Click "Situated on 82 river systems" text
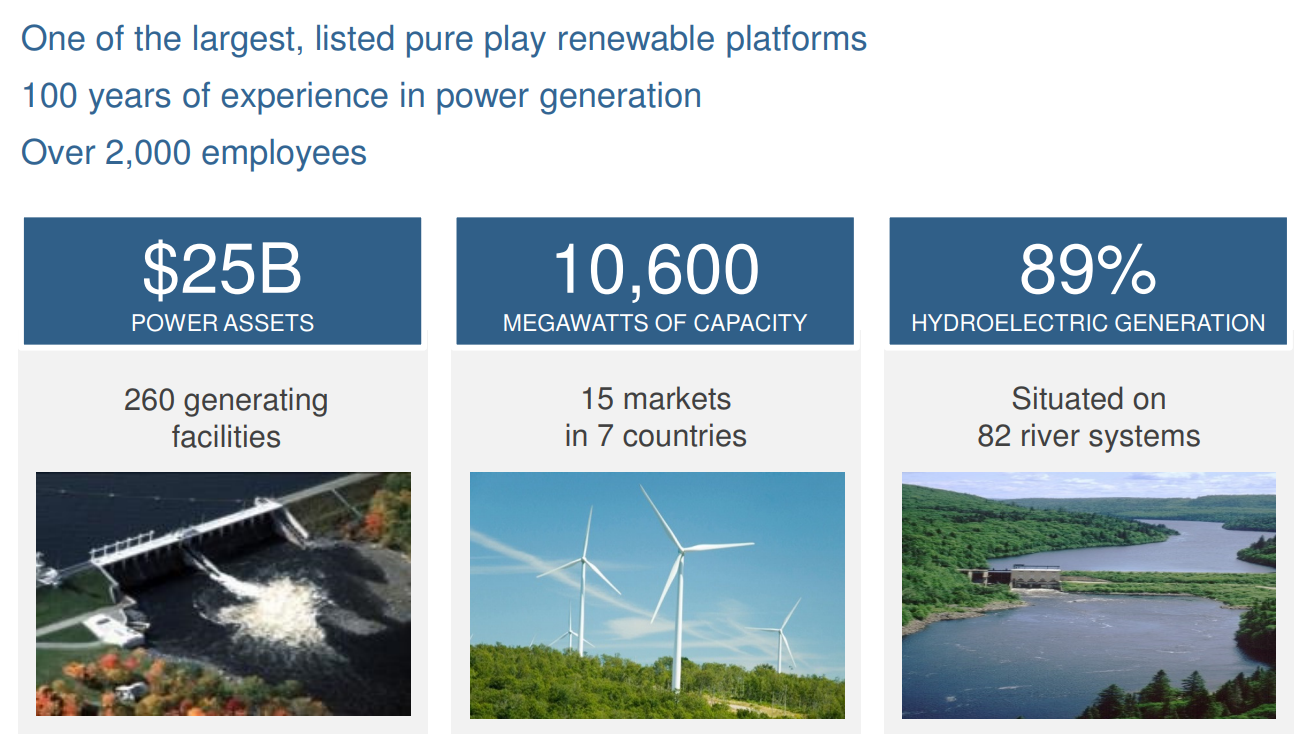The height and width of the screenshot is (736, 1312). (x=1089, y=417)
